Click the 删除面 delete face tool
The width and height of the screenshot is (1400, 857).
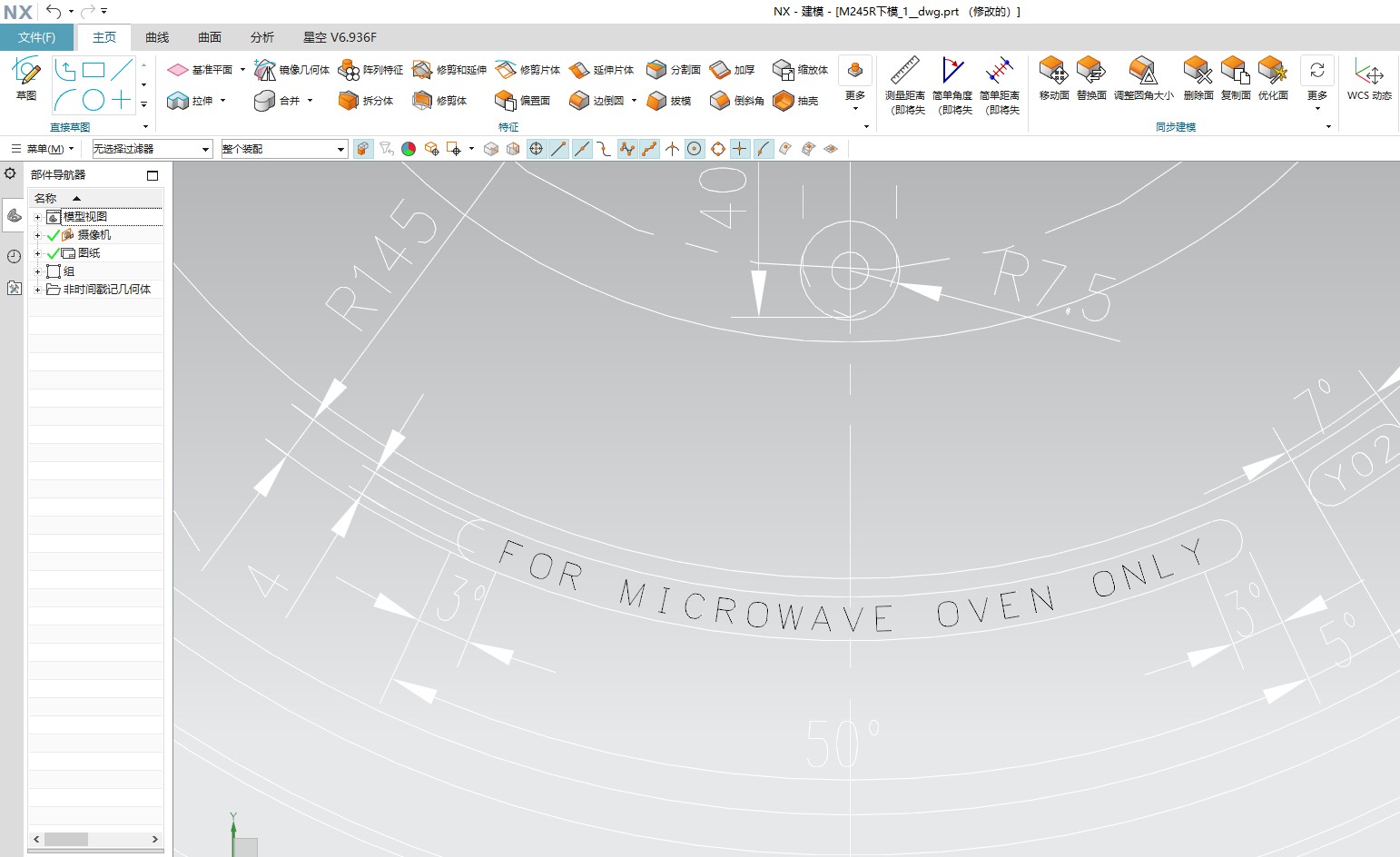1198,78
